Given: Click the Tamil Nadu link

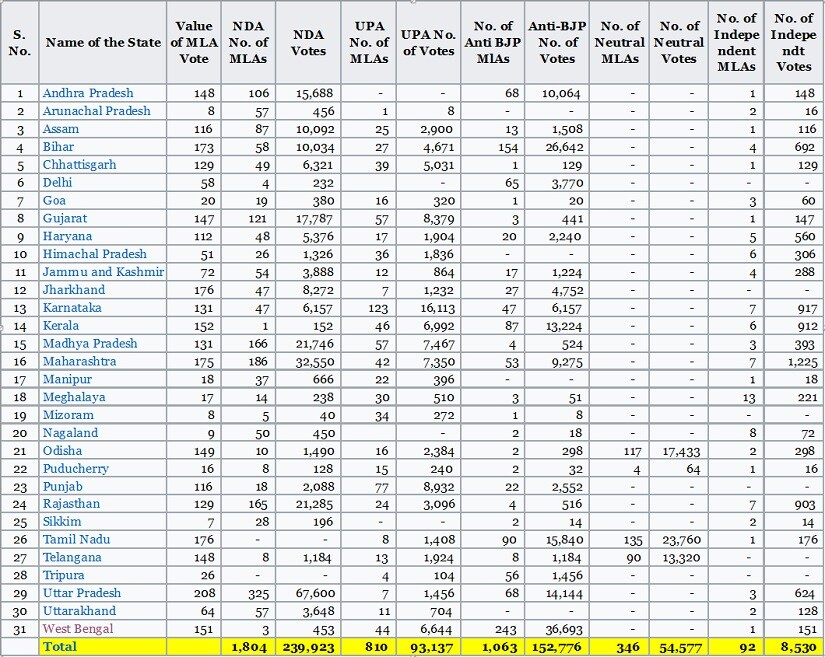Looking at the screenshot, I should click(x=76, y=540).
